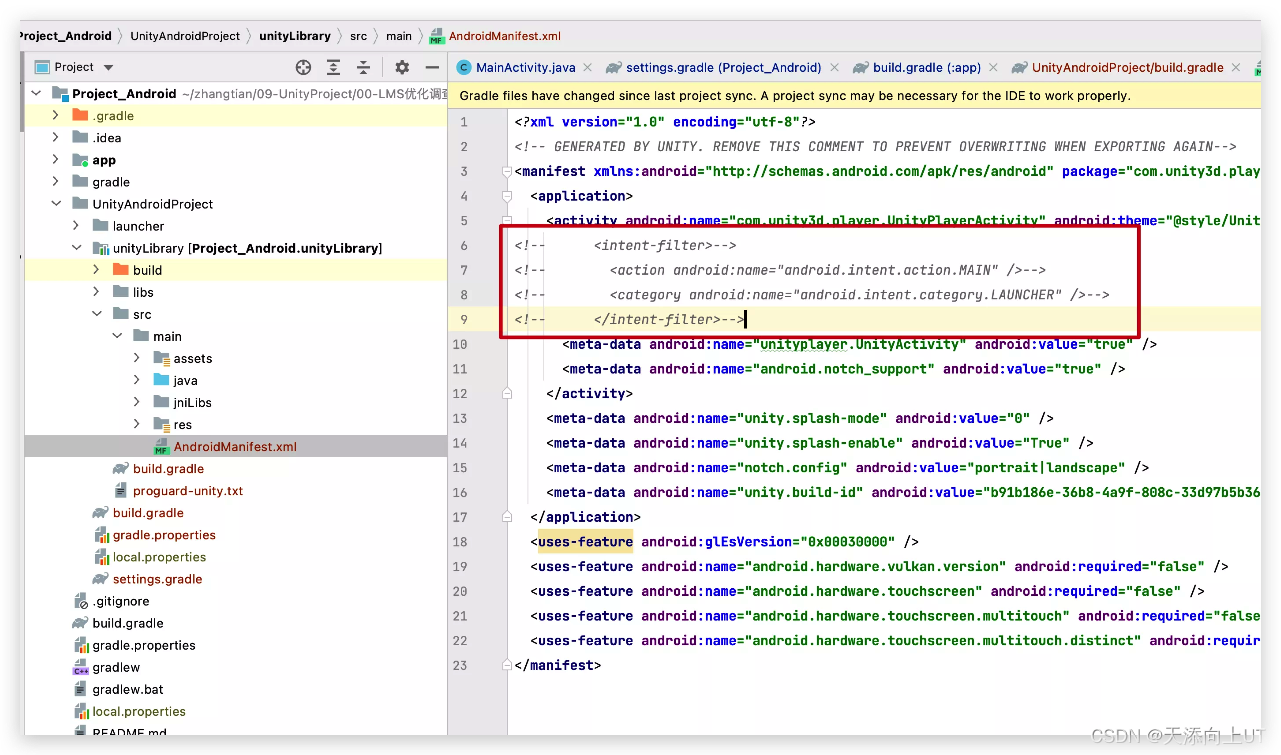Expand the build folder

point(96,270)
